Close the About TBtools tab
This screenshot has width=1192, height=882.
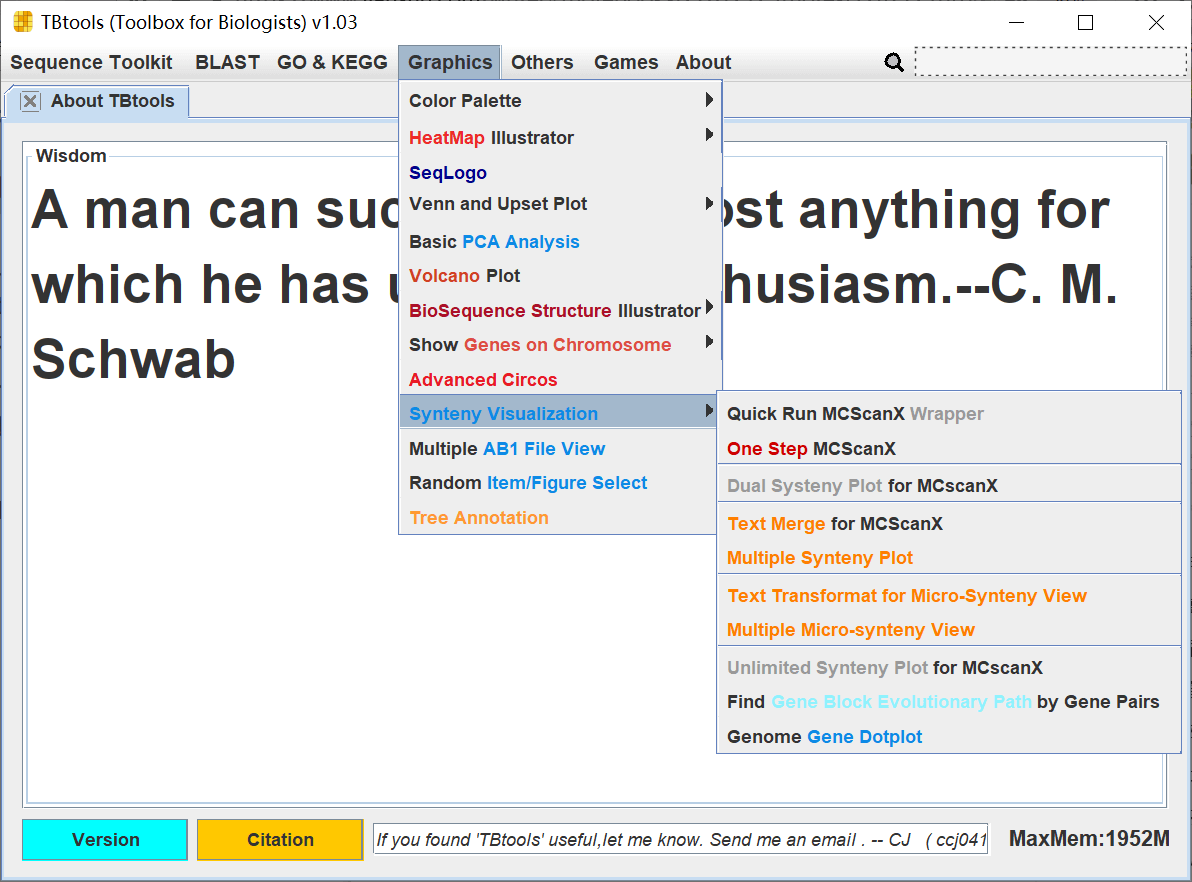tap(30, 101)
